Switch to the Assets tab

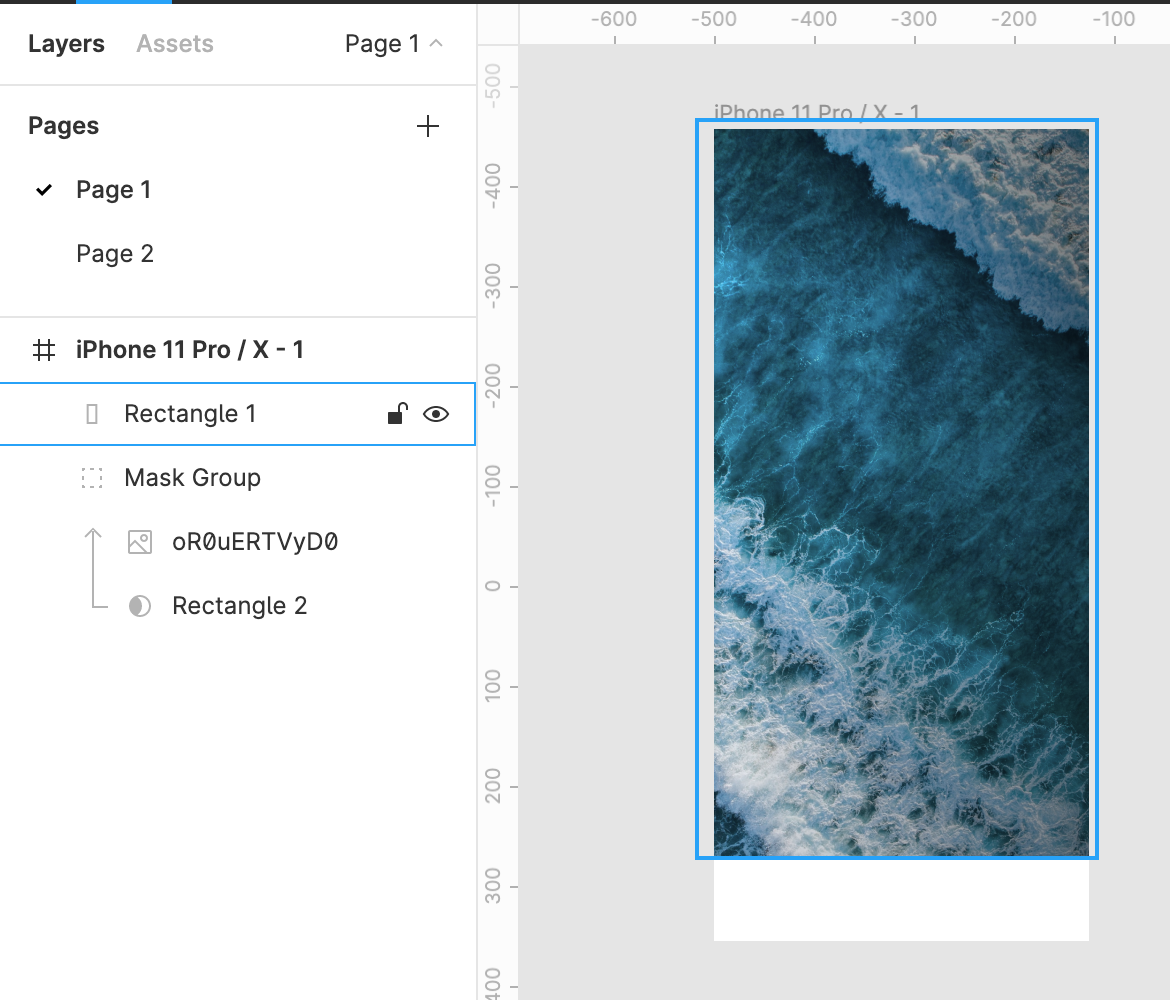[x=175, y=44]
